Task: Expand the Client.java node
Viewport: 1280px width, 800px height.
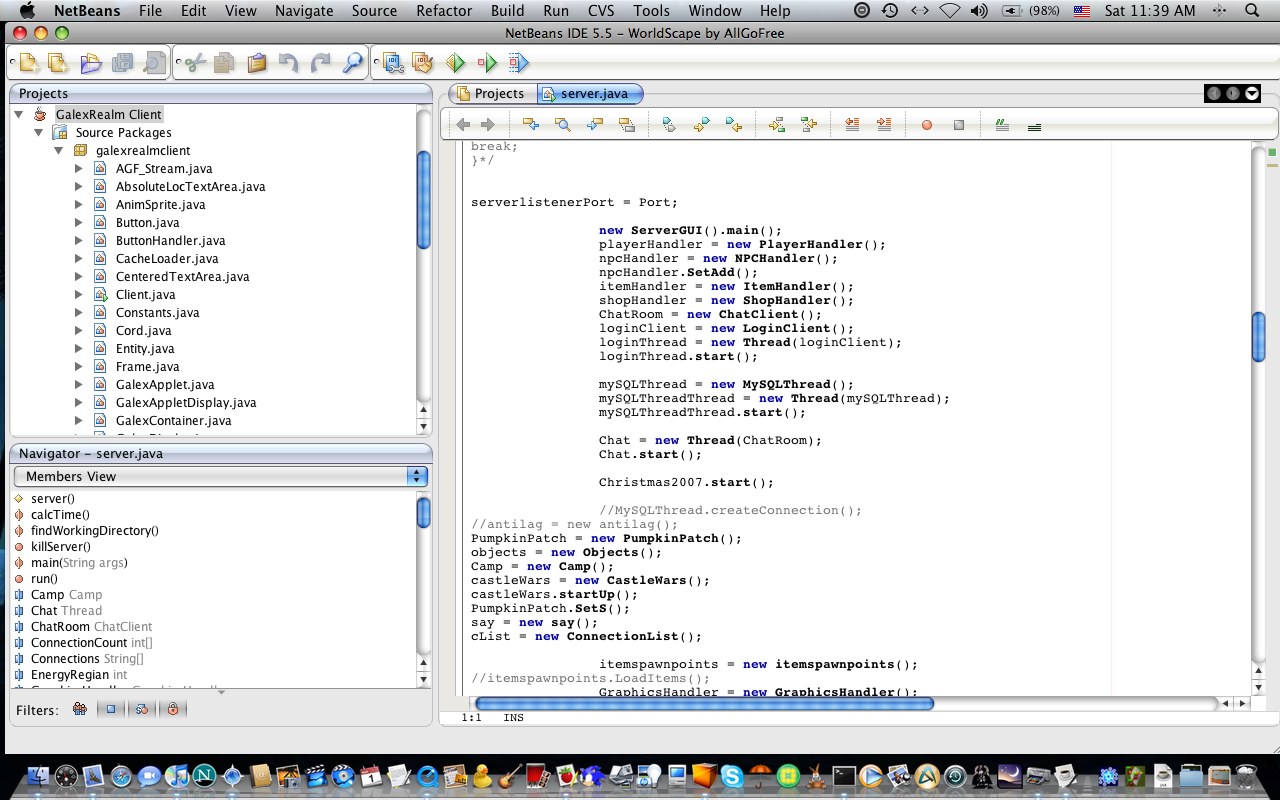Action: [79, 295]
